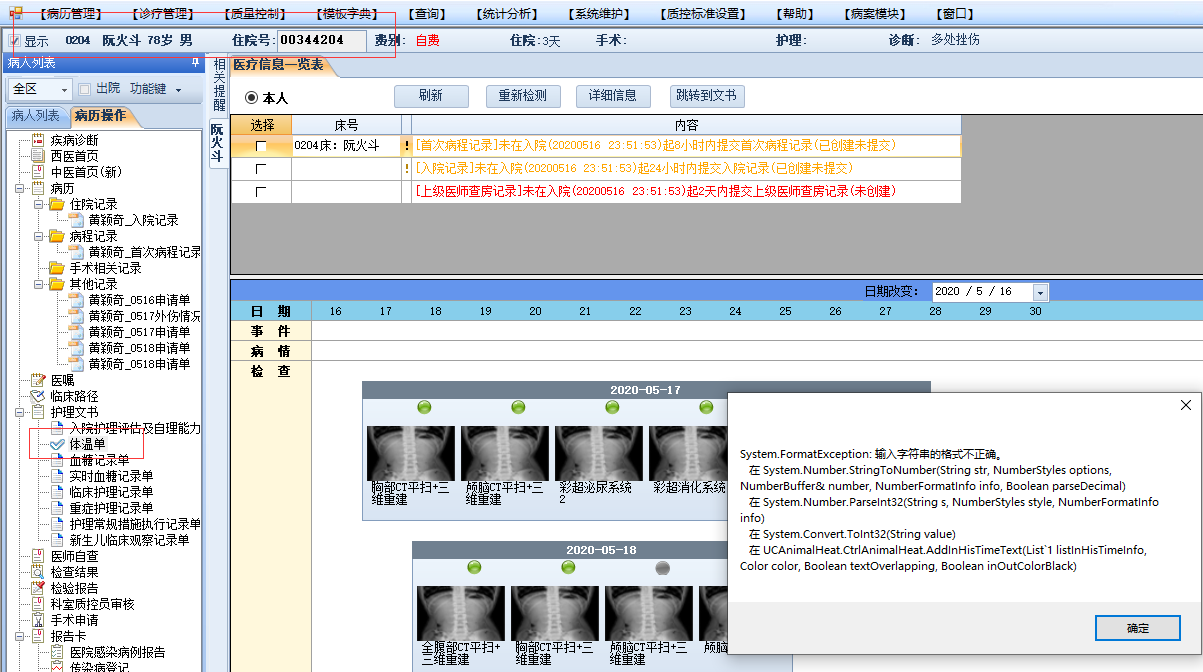
Task: Click 确定 in the error dialog
Action: coord(1138,628)
